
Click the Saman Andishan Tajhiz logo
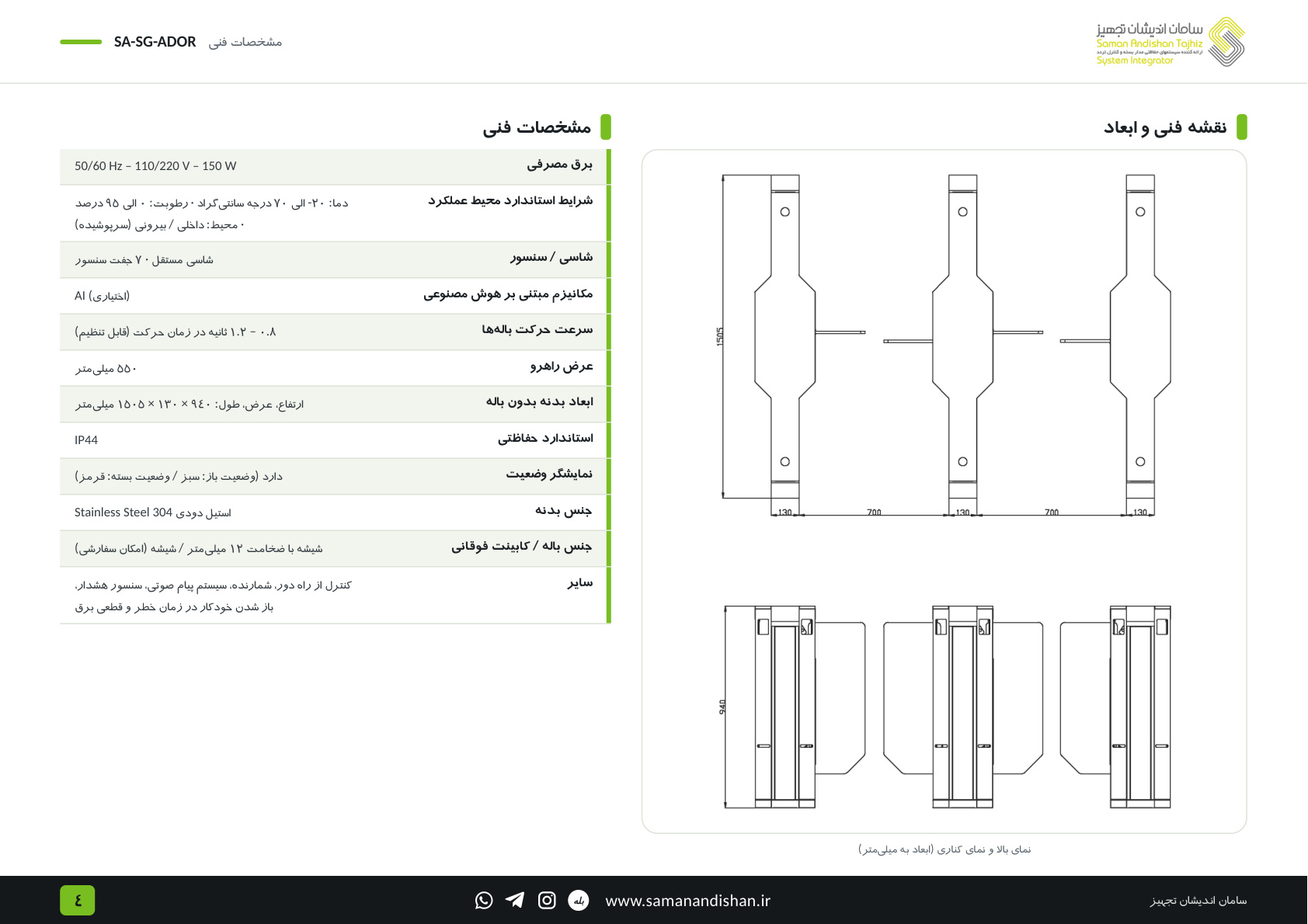(x=1171, y=41)
